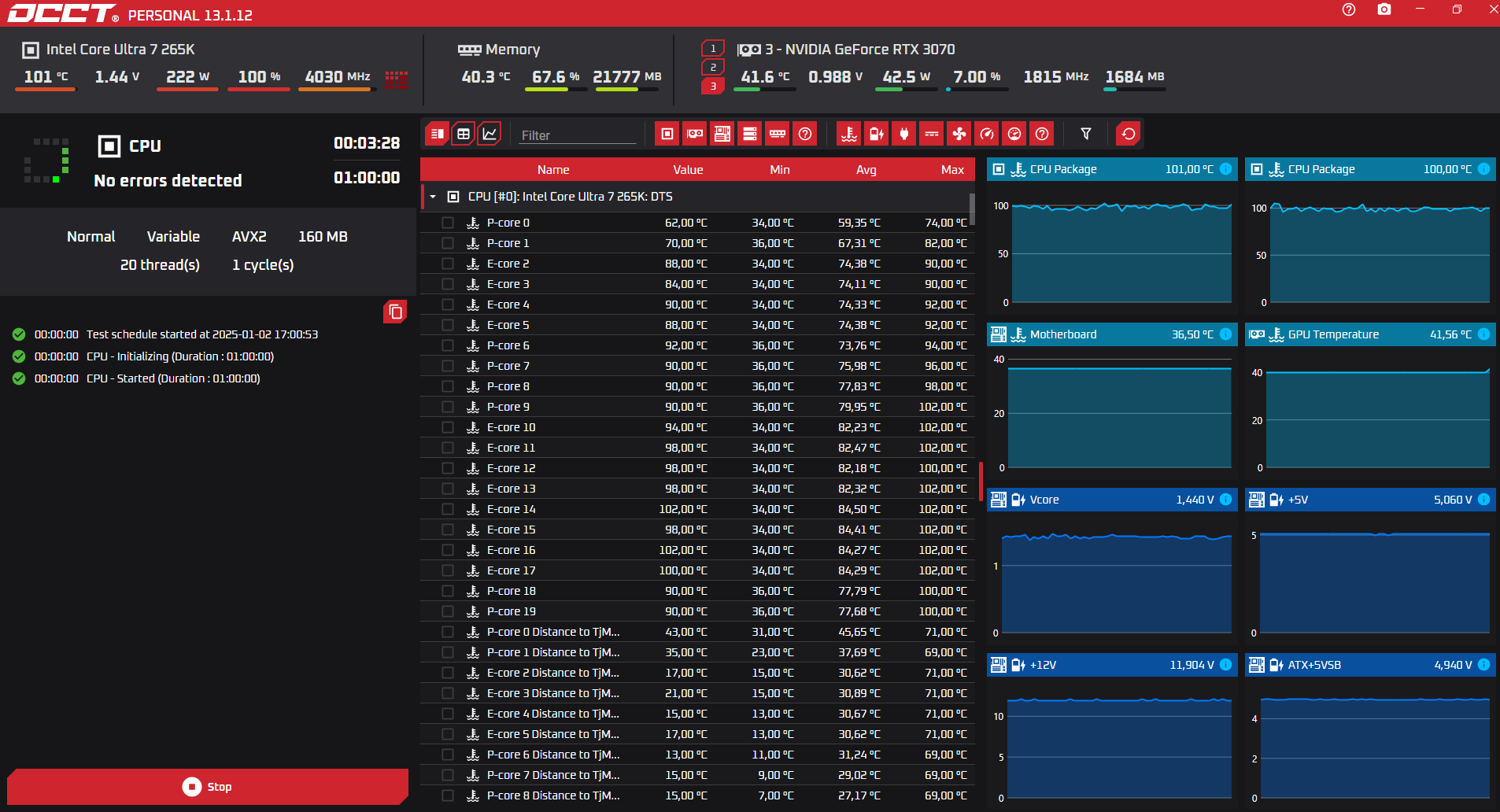
Task: Toggle the temperature sensor type filter
Action: (x=849, y=134)
